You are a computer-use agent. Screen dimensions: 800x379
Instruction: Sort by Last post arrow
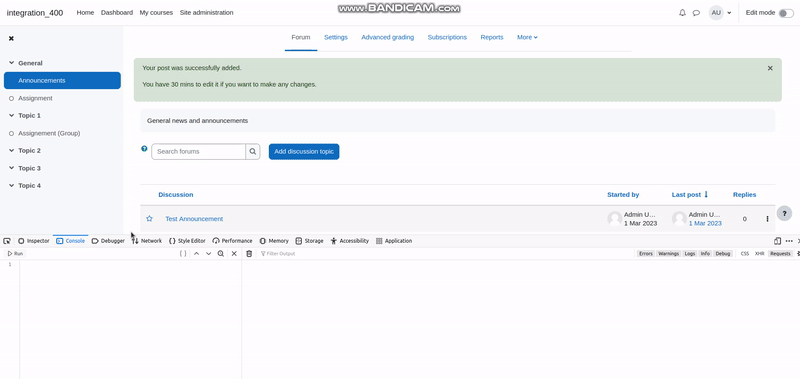tap(706, 194)
